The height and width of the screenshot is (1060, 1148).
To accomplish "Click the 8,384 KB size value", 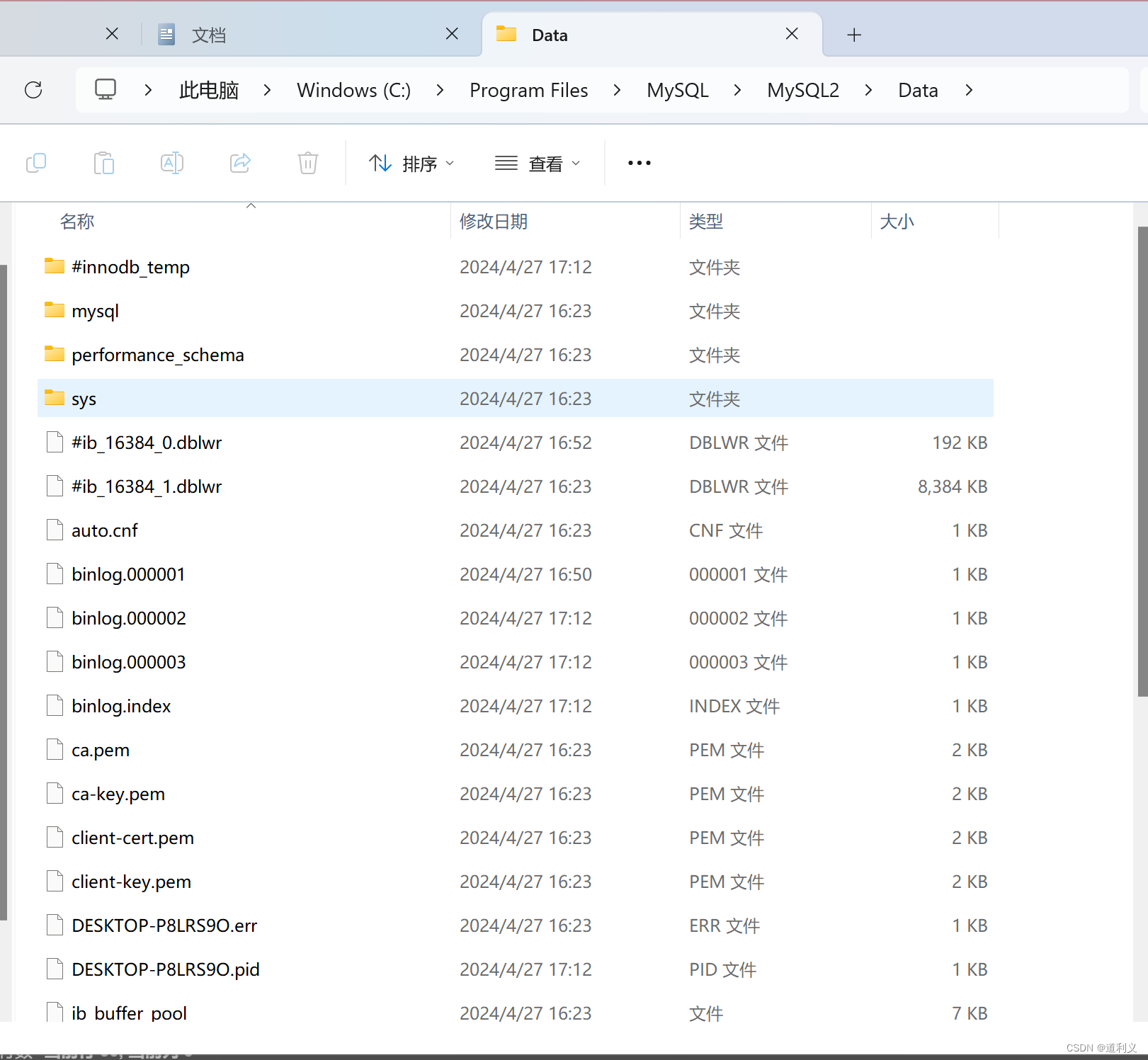I will pyautogui.click(x=953, y=486).
